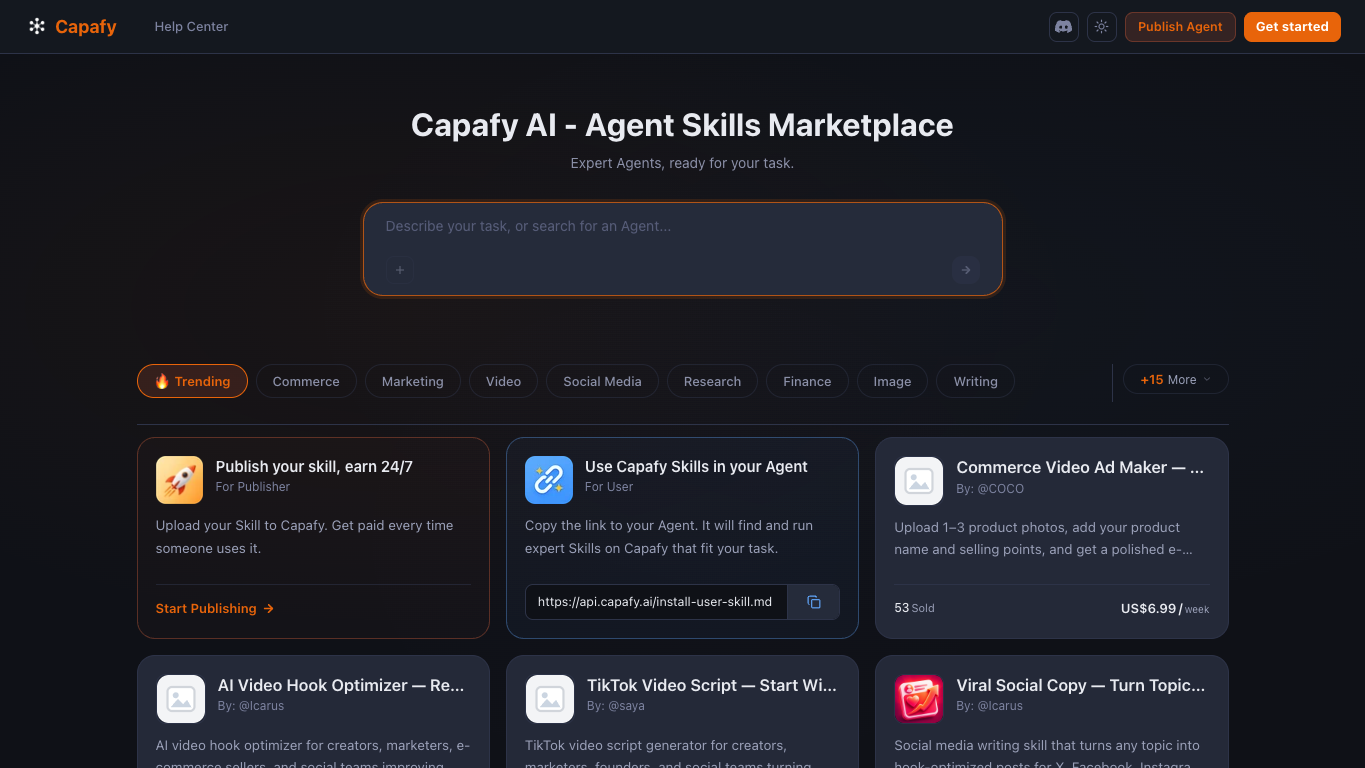Click the Capafy logo icon
1365x768 pixels.
[37, 27]
